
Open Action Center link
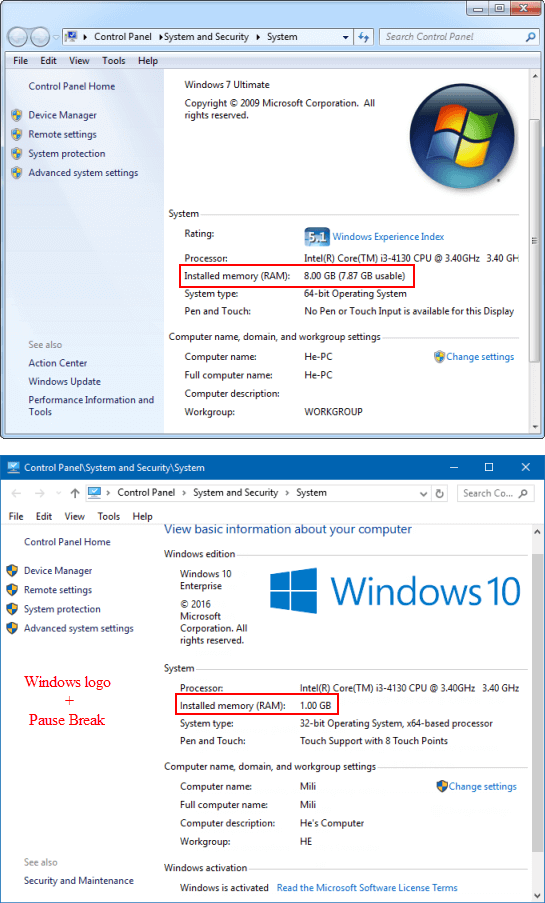coord(58,363)
